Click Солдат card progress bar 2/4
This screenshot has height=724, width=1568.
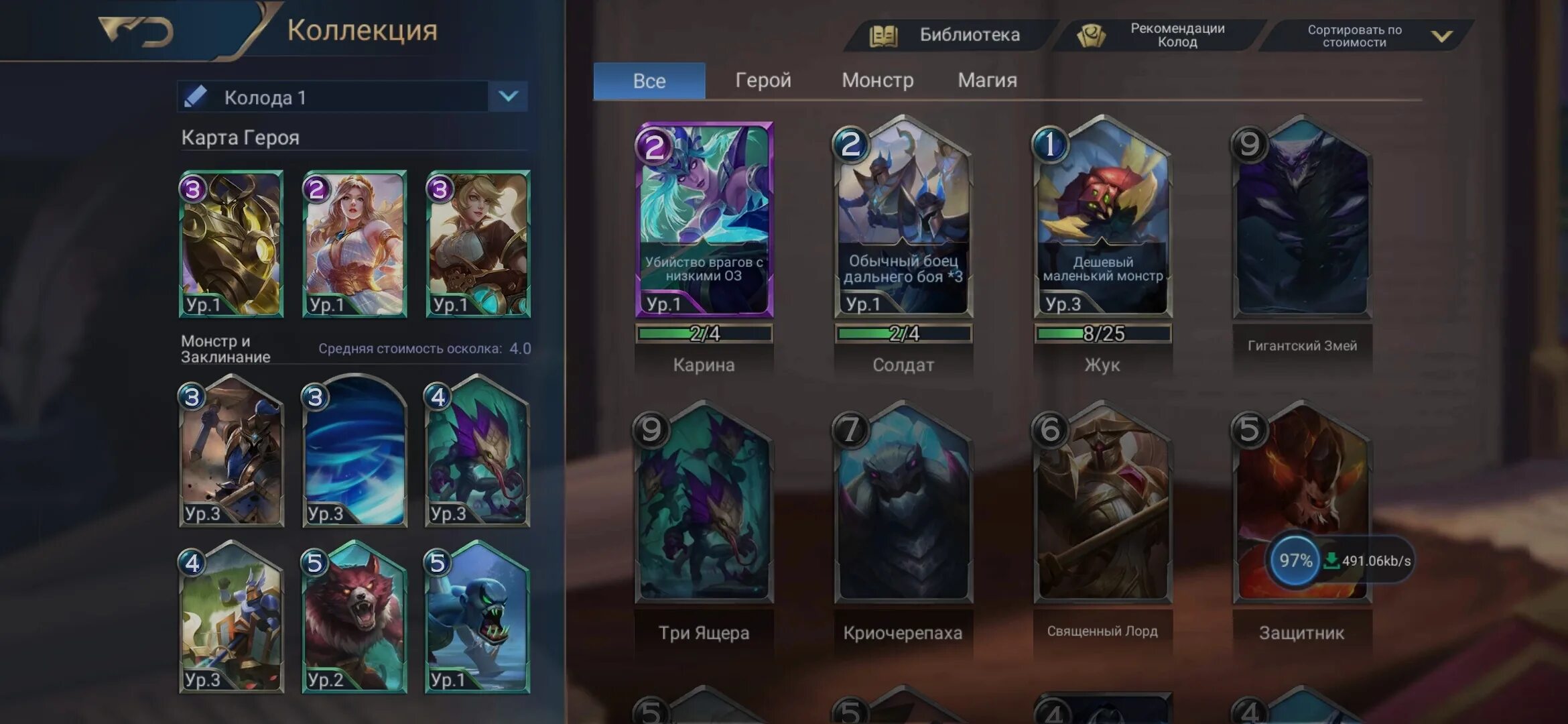903,333
